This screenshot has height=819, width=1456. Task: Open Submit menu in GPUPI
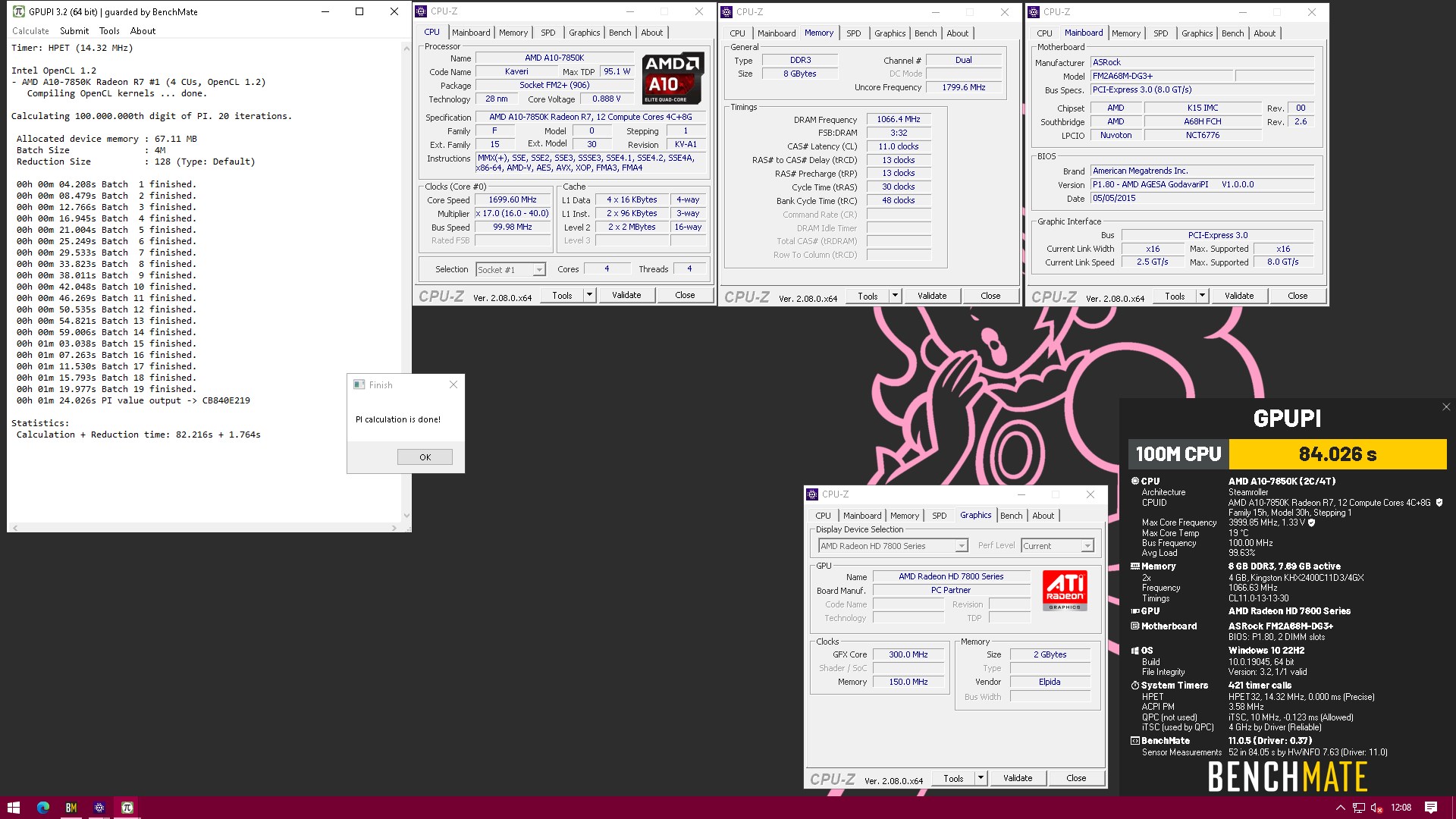pos(74,31)
